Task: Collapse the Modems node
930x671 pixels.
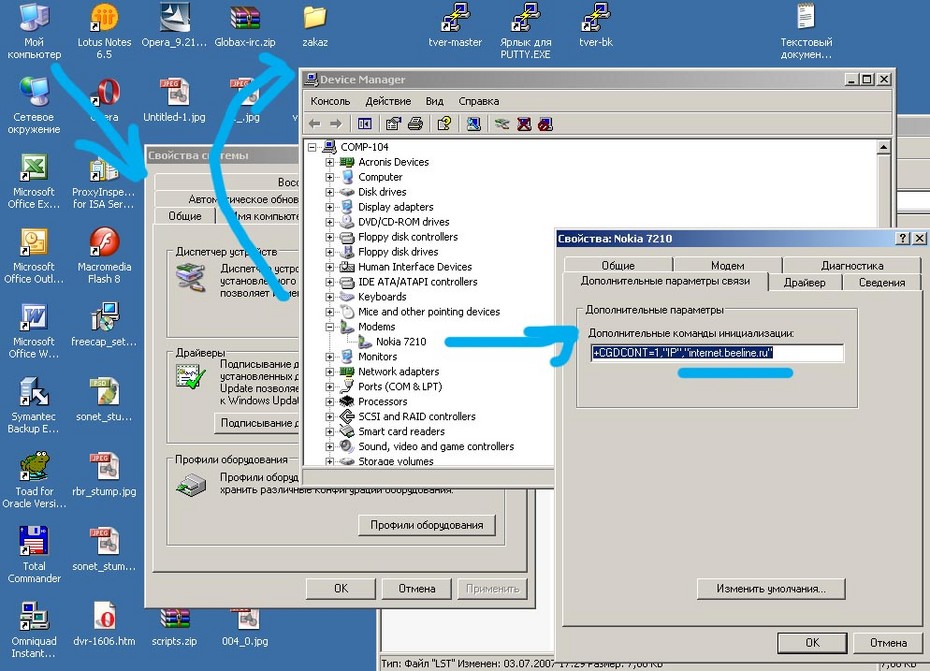Action: (329, 327)
